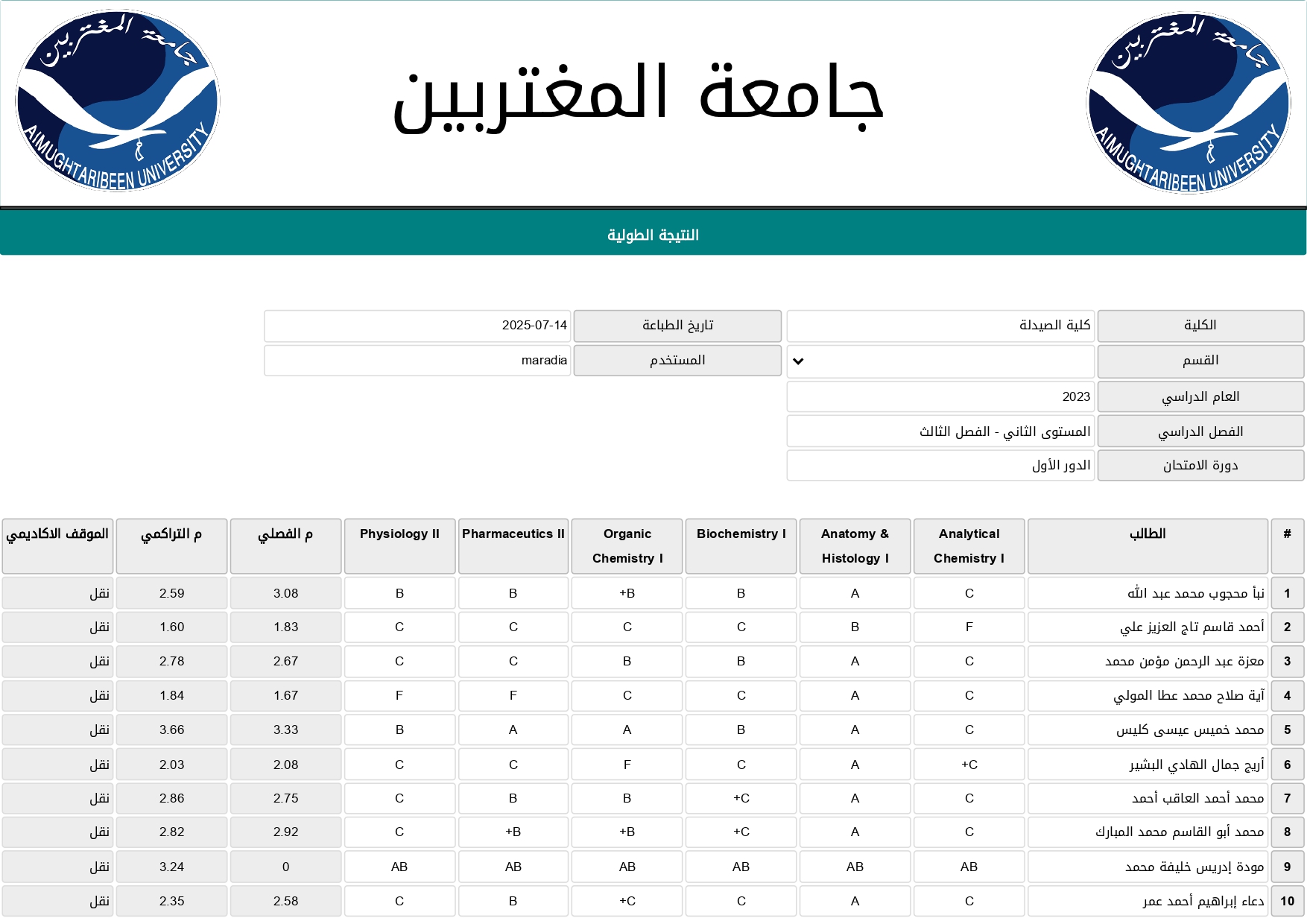Click the left Almughtaribeen University logo
This screenshot has height=924, width=1307.
[118, 101]
